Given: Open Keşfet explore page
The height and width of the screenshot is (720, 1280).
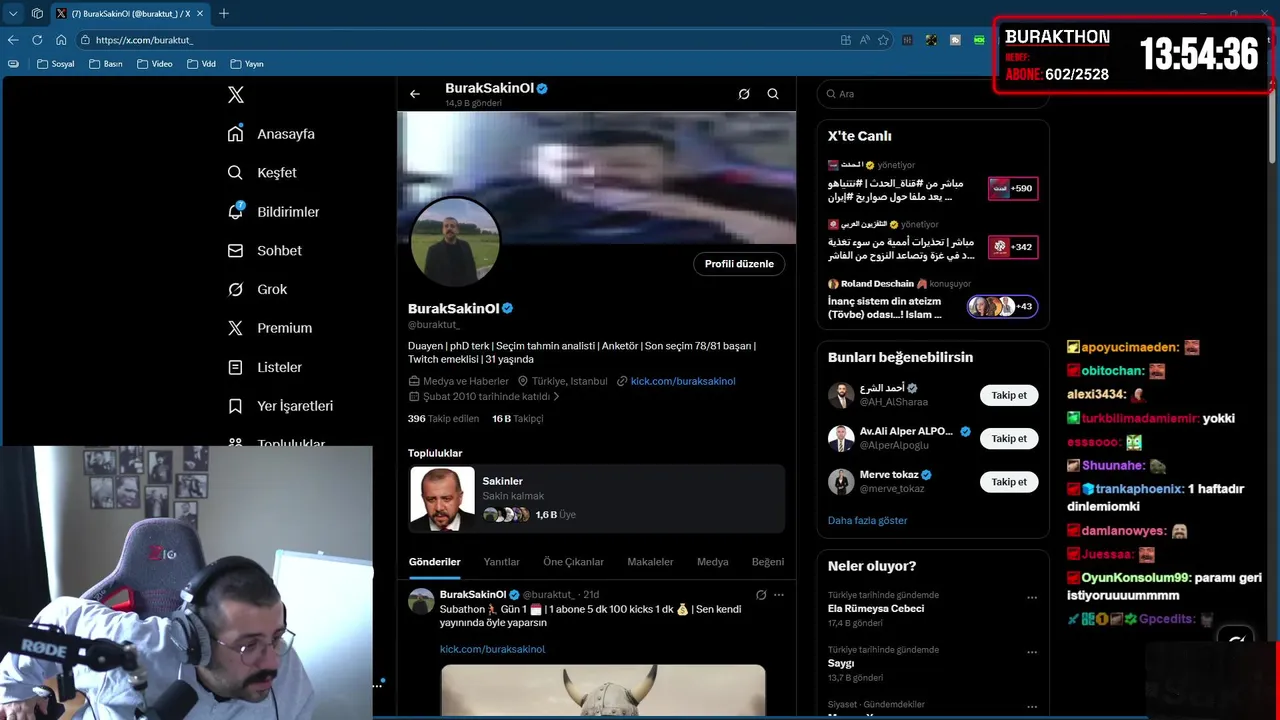Looking at the screenshot, I should 262,173.
